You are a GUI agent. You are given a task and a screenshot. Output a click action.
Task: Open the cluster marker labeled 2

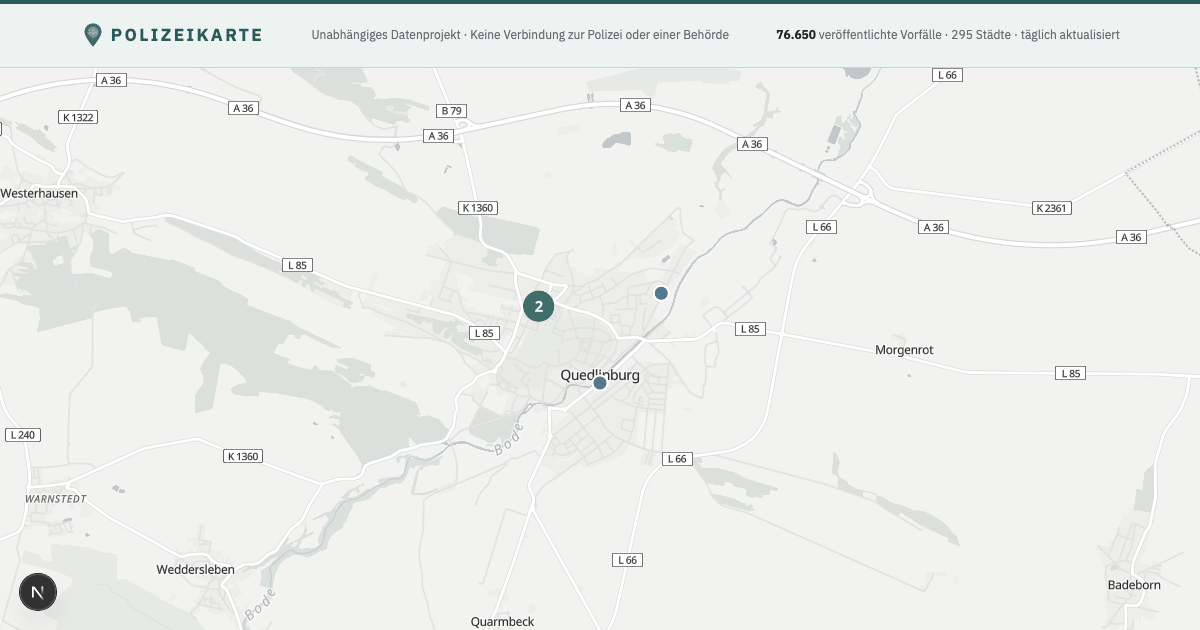click(x=539, y=306)
